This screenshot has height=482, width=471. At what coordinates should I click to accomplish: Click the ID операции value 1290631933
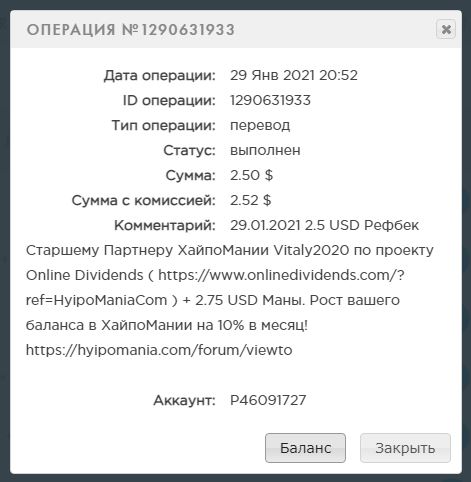270,100
